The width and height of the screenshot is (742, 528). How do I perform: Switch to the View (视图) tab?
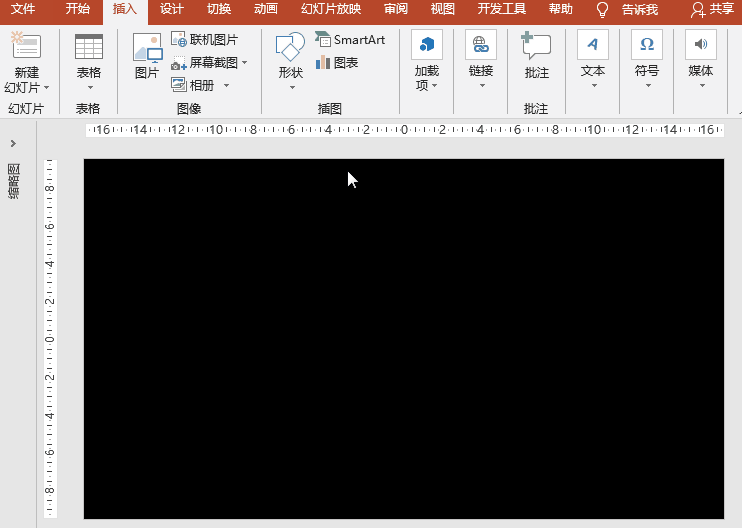[442, 9]
